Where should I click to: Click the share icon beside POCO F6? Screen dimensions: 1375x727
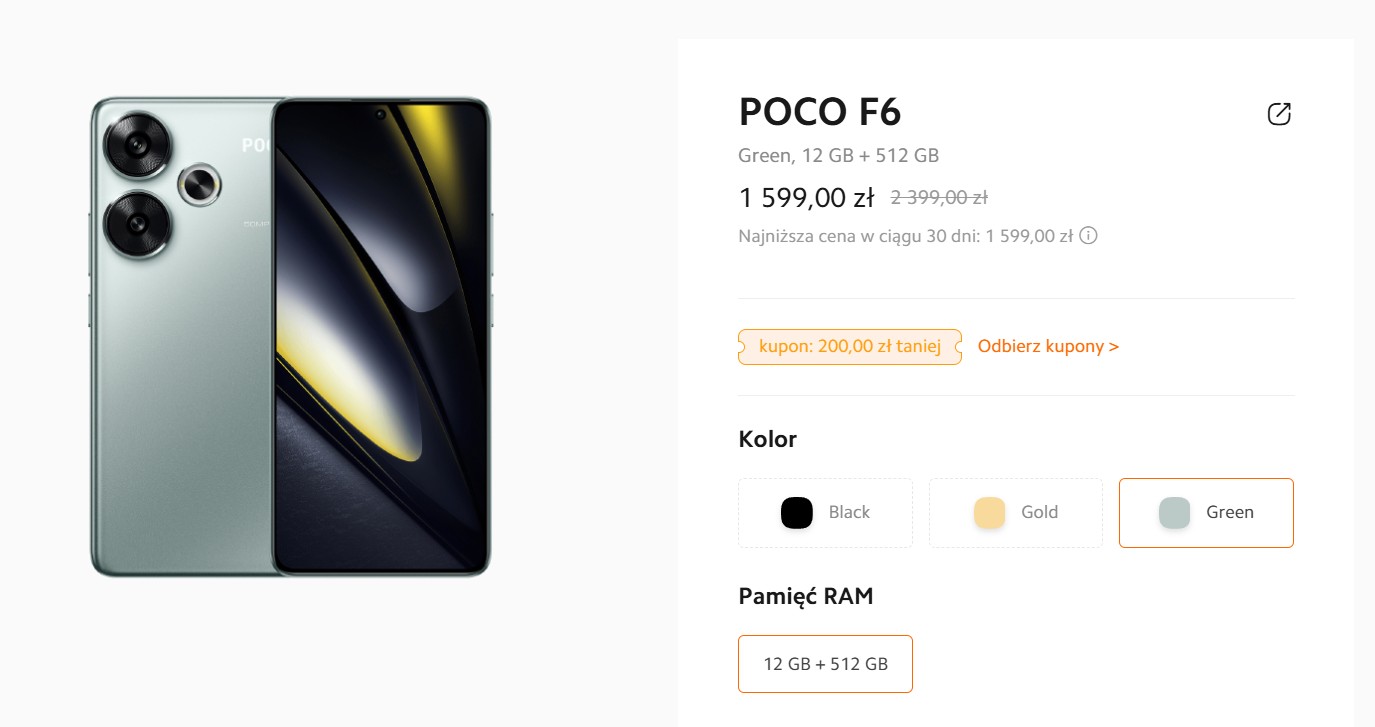coord(1279,114)
